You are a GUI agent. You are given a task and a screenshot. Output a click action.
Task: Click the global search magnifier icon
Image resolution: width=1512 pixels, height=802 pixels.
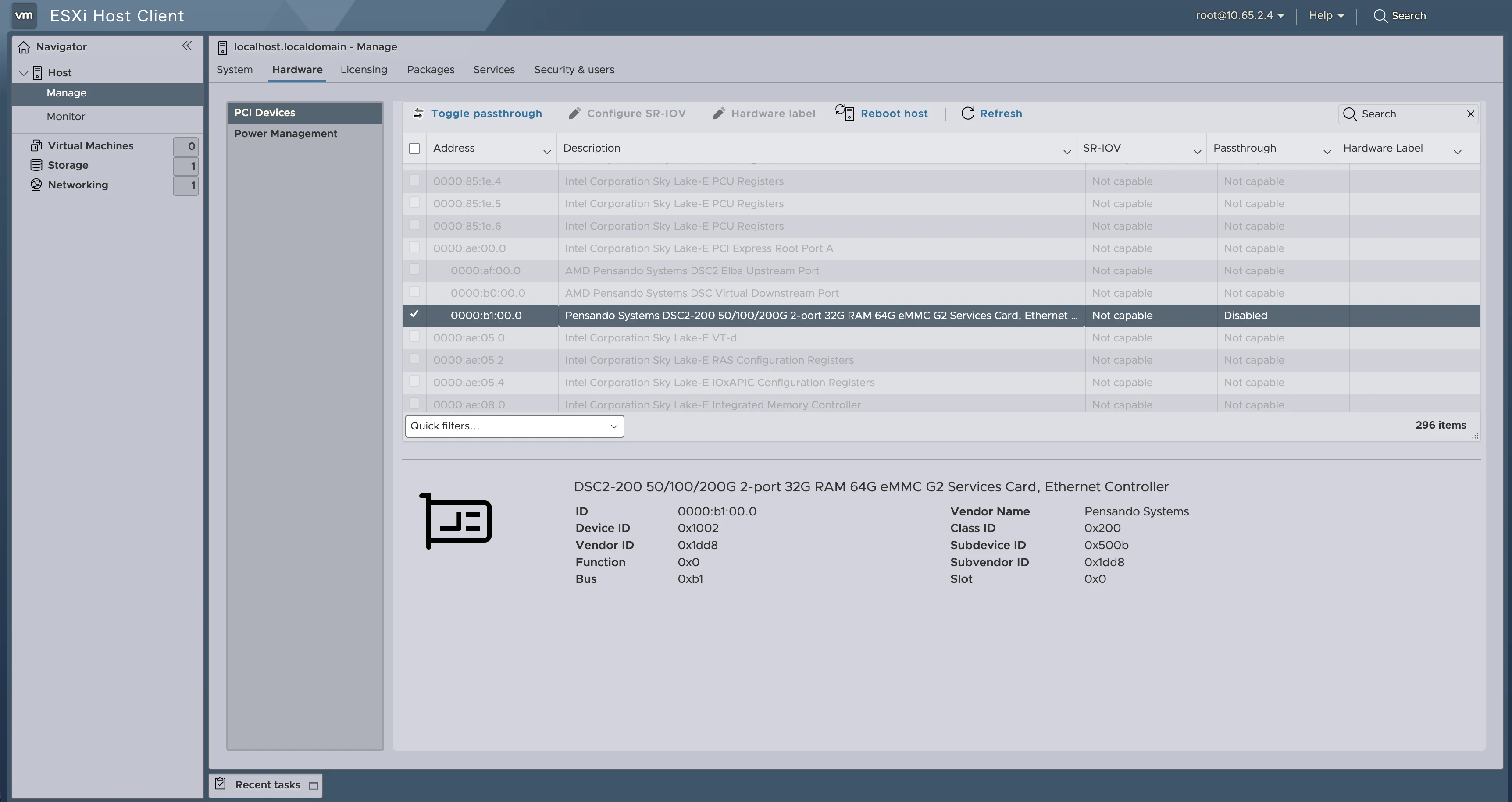click(x=1380, y=16)
